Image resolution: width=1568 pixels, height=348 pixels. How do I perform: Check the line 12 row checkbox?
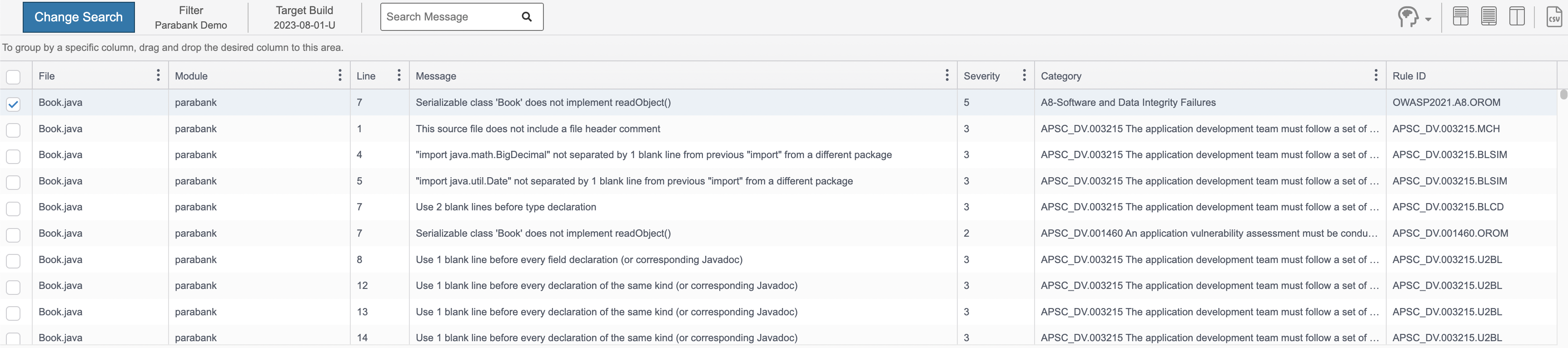tap(13, 287)
